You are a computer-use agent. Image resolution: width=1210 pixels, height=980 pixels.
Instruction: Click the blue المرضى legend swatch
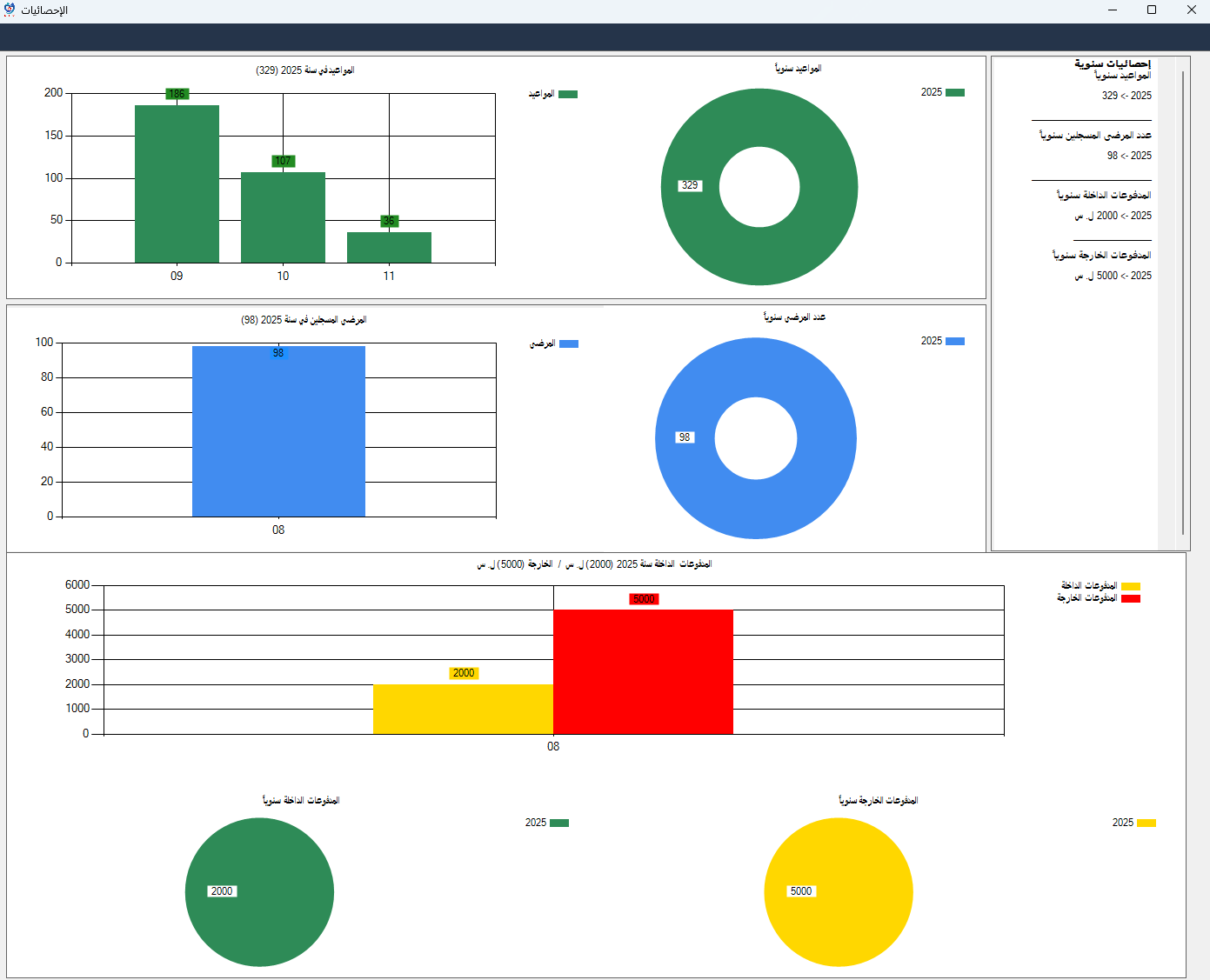[x=569, y=344]
